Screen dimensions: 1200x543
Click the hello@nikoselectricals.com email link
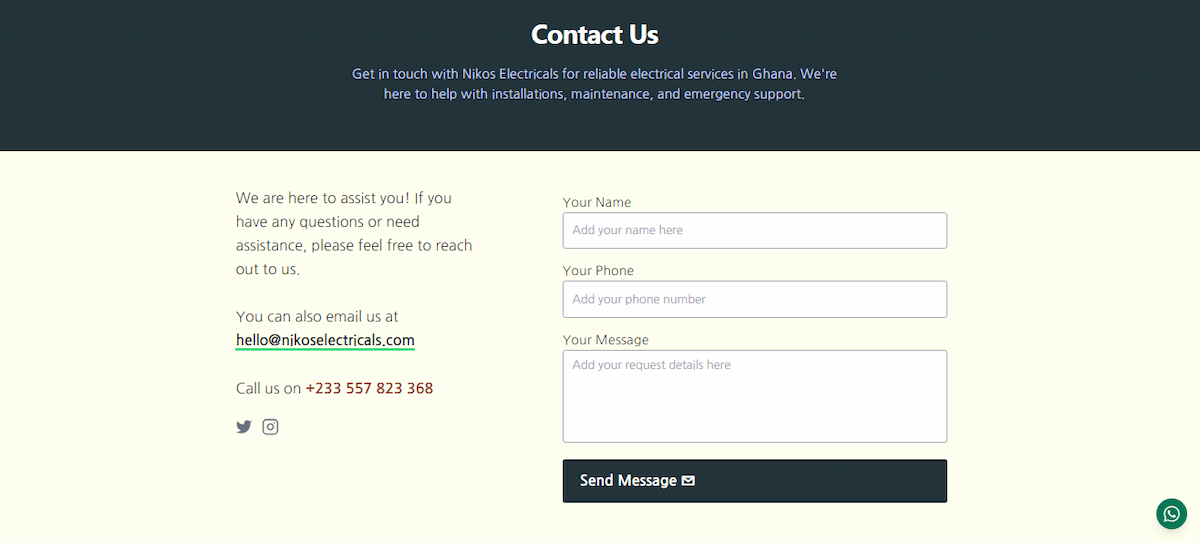325,340
